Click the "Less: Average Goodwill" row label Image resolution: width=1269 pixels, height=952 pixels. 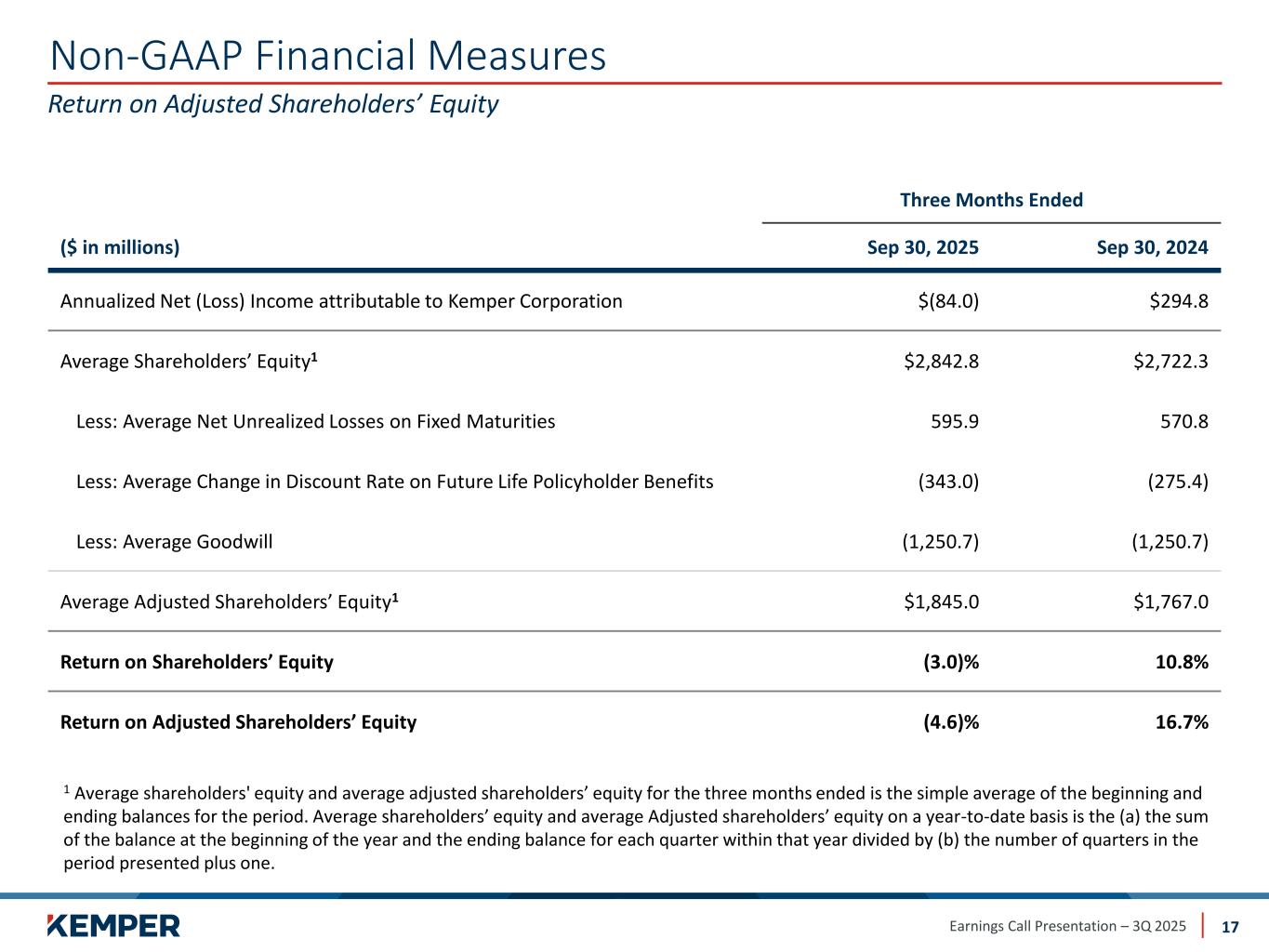click(174, 542)
